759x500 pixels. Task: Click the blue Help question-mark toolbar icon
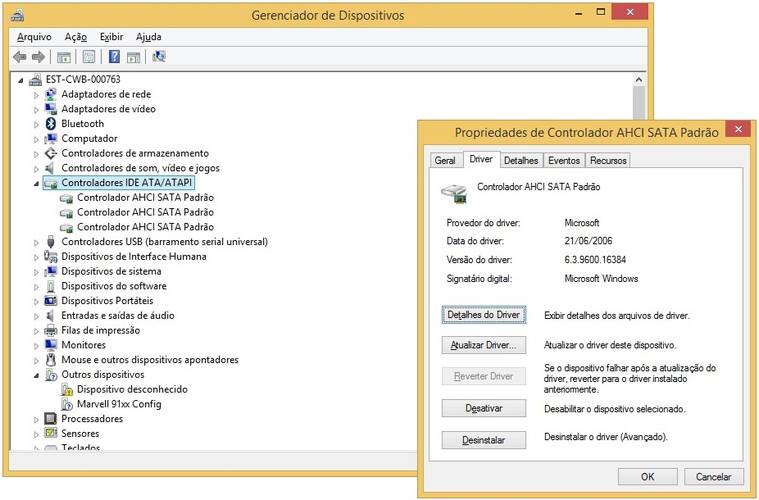coord(114,57)
